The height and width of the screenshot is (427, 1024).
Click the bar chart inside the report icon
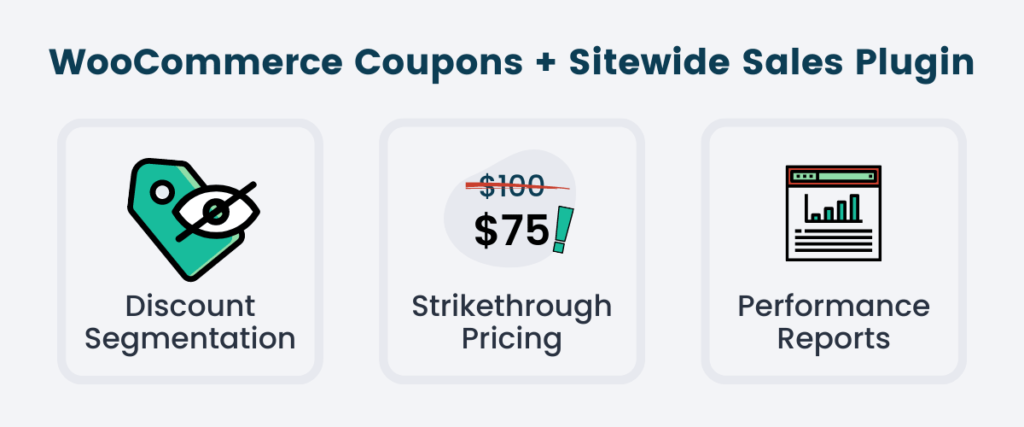(x=834, y=208)
